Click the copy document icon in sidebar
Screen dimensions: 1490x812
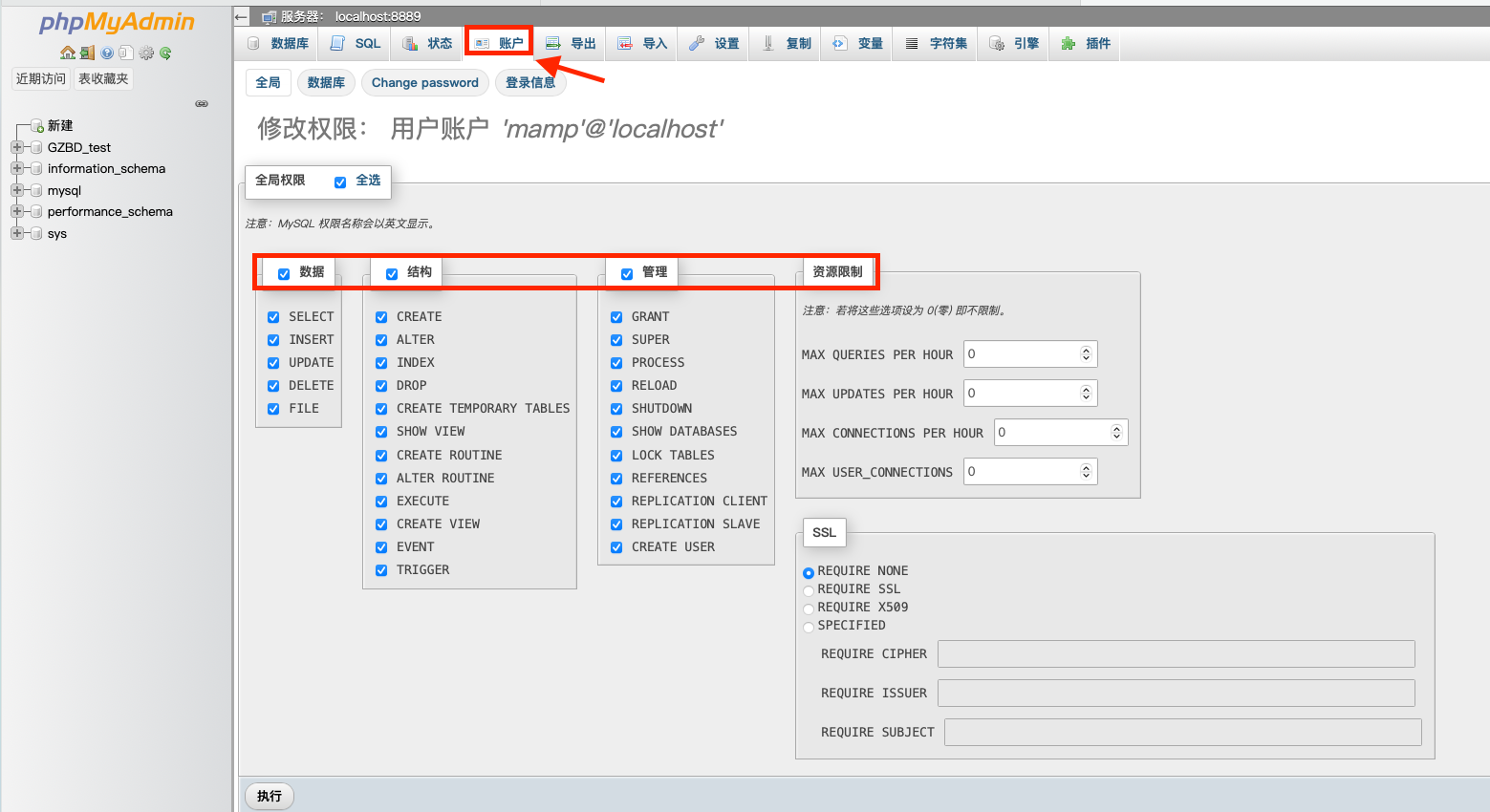[x=125, y=53]
